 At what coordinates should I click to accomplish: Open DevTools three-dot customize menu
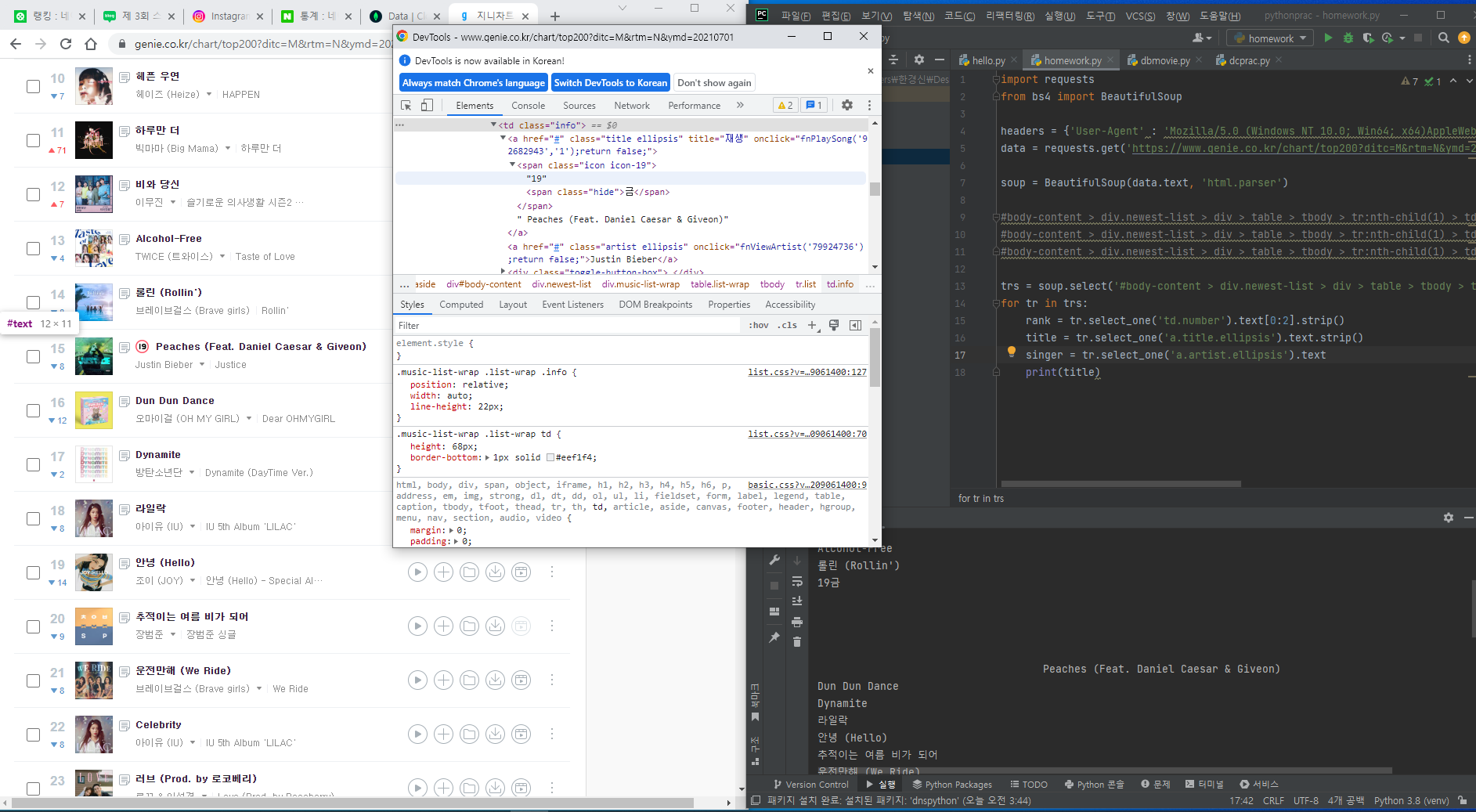(869, 105)
